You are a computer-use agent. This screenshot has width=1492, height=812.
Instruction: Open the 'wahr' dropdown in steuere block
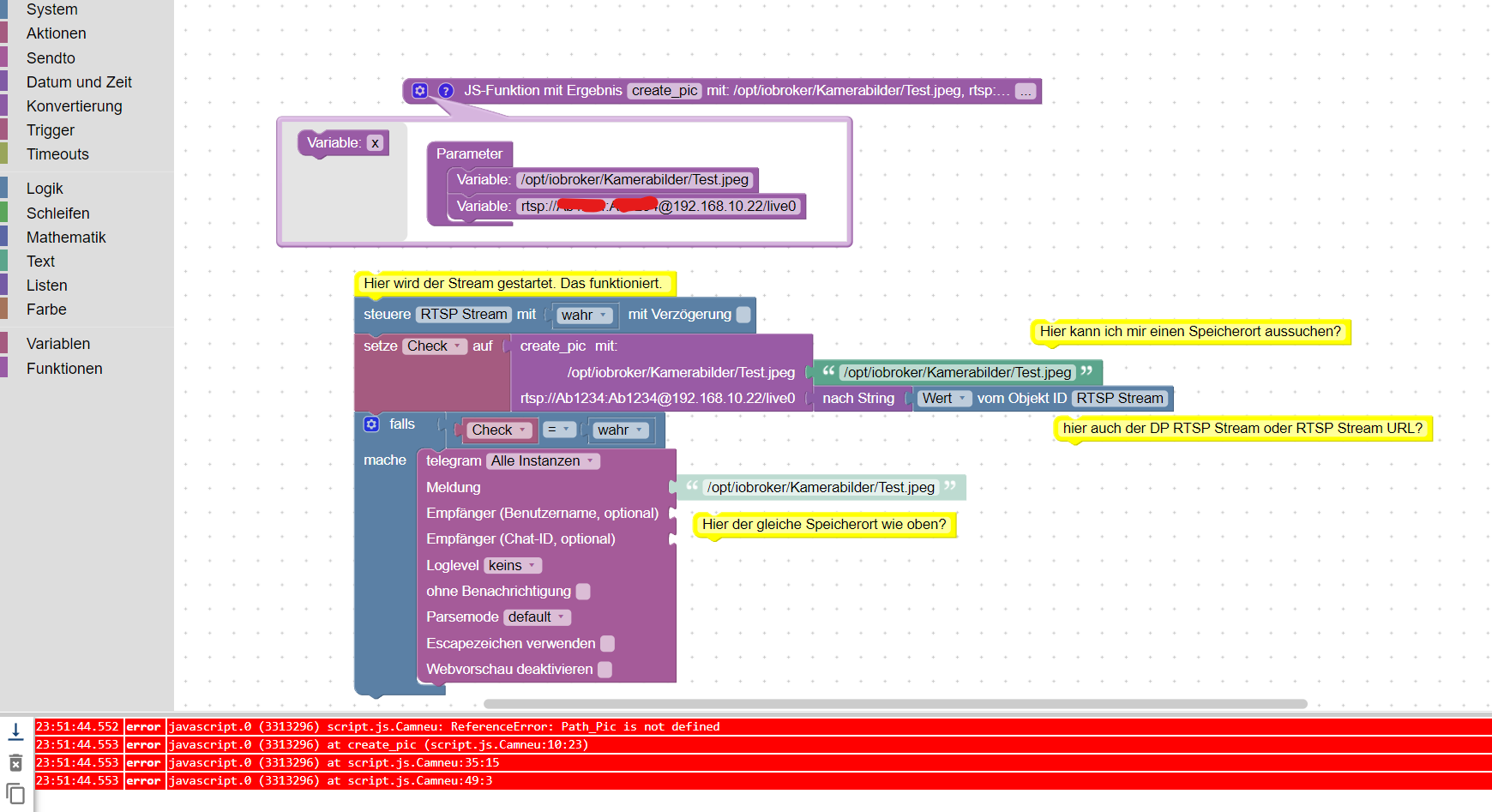click(x=584, y=315)
